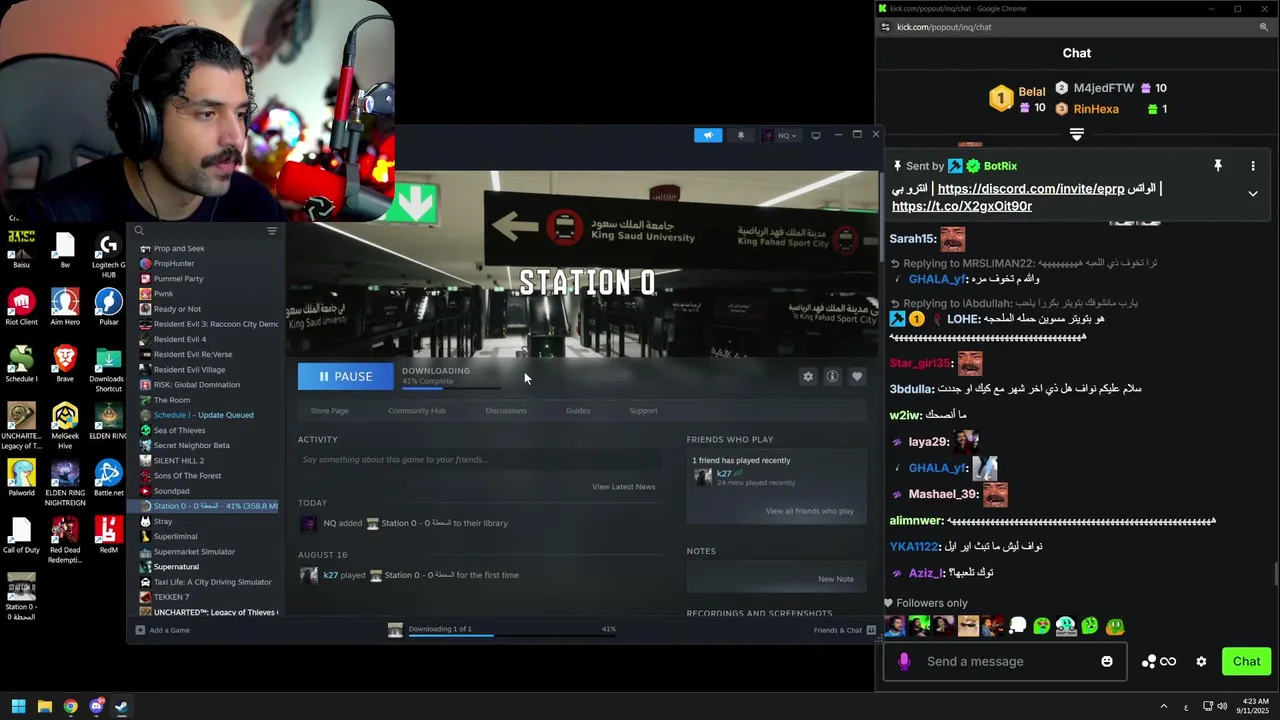Click the New Note button
Screen dimensions: 1280x720
pos(836,579)
